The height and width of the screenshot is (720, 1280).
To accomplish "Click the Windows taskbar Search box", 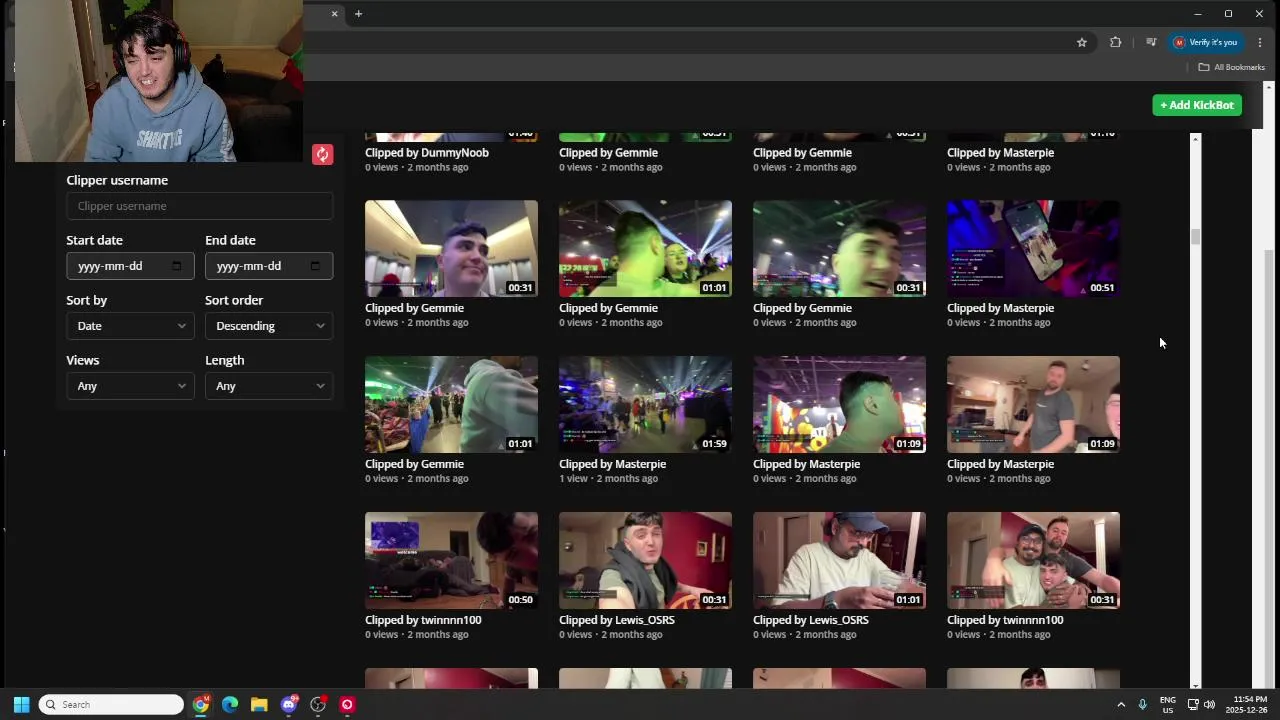I will (111, 704).
